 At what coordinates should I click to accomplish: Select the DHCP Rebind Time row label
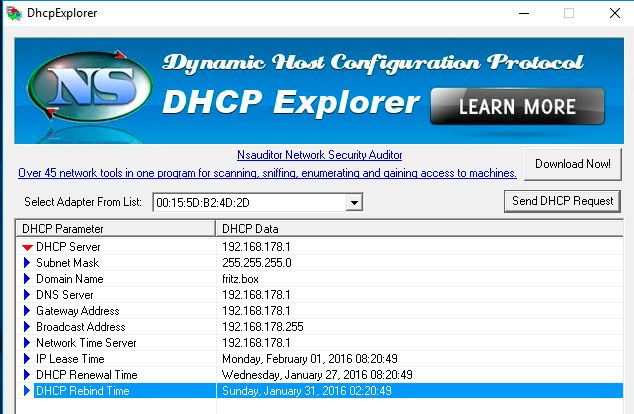pyautogui.click(x=82, y=391)
